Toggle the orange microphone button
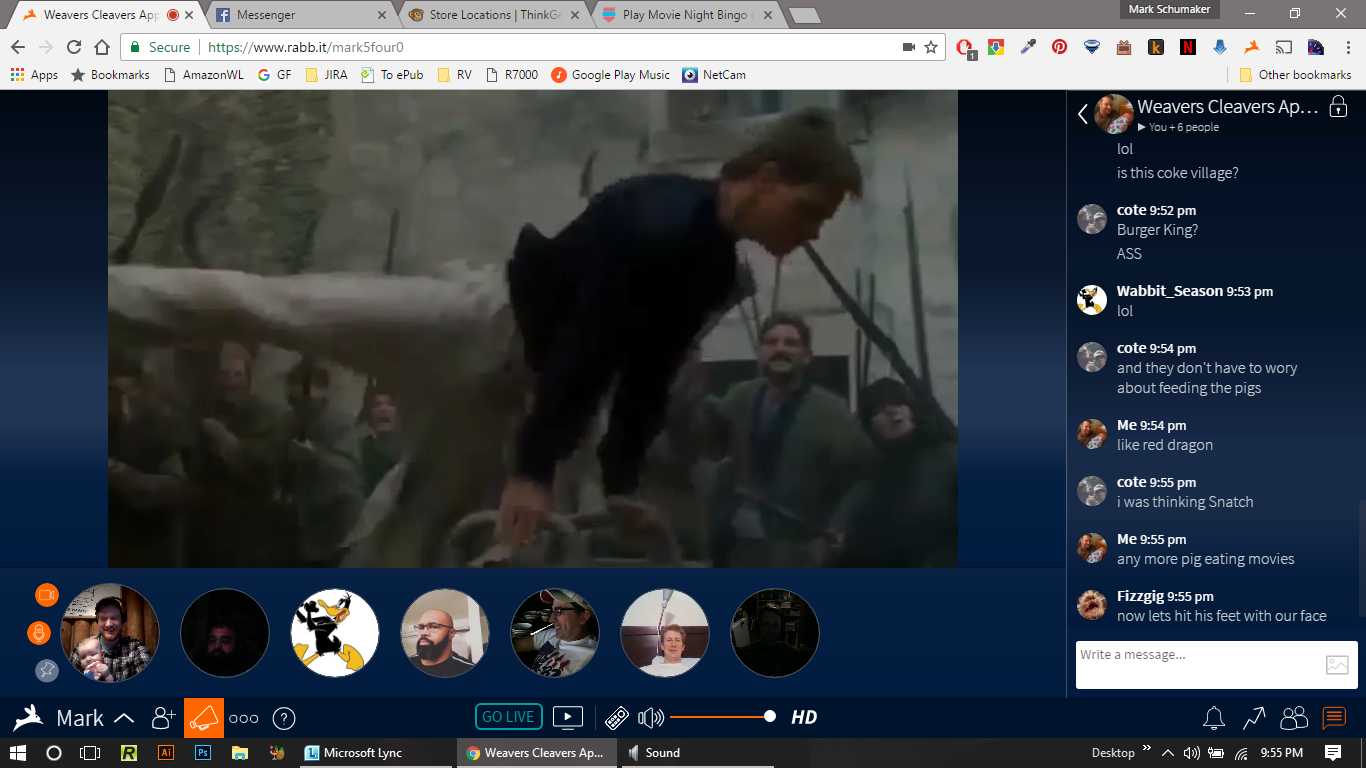1366x768 pixels. pos(38,633)
